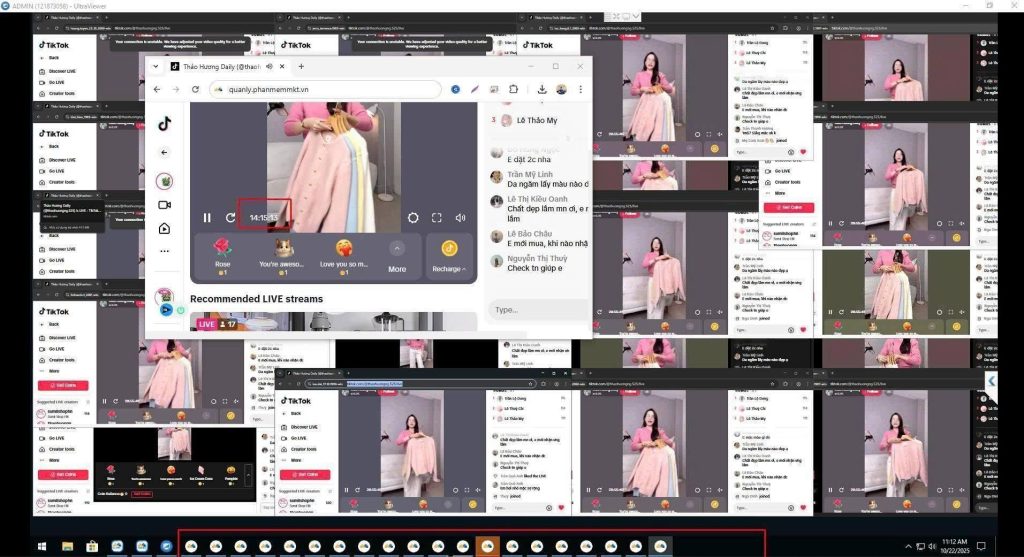Send the Love you so much gift

tap(344, 256)
